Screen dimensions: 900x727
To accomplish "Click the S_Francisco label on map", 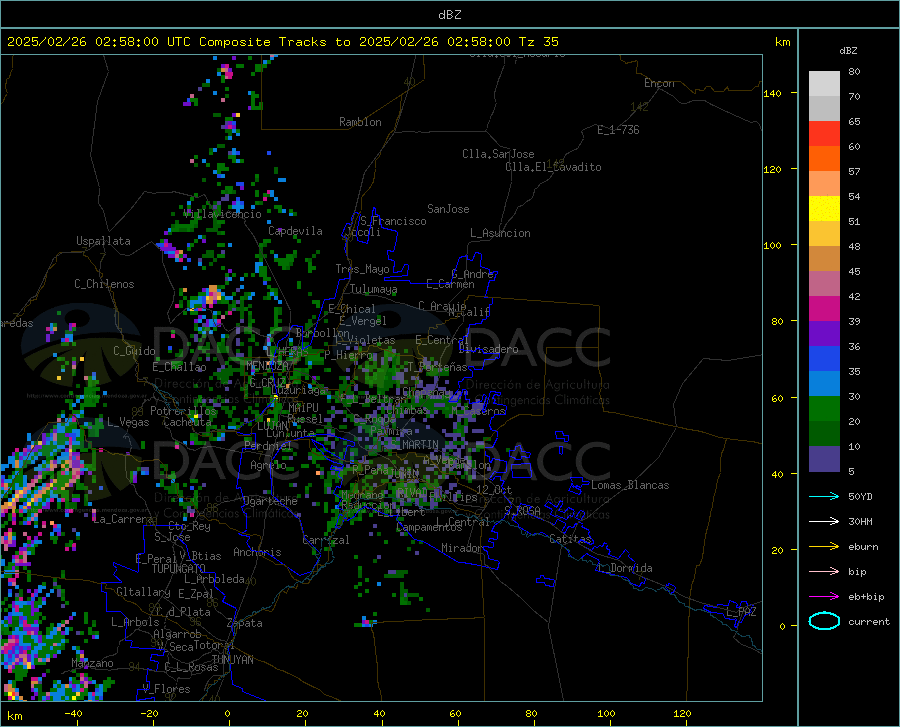I will 394,221.
